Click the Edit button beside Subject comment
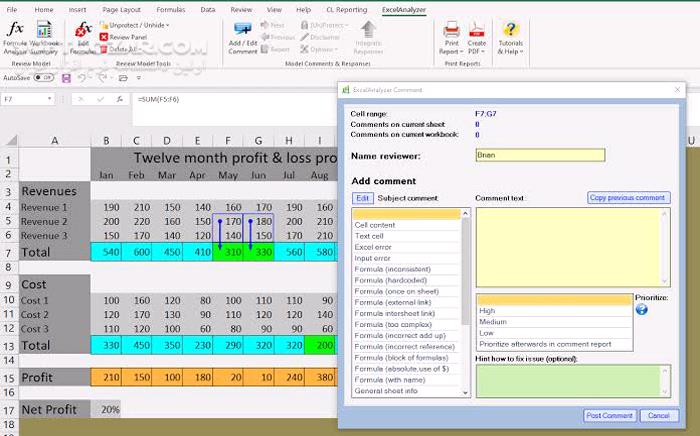Image resolution: width=700 pixels, height=436 pixels. 362,198
